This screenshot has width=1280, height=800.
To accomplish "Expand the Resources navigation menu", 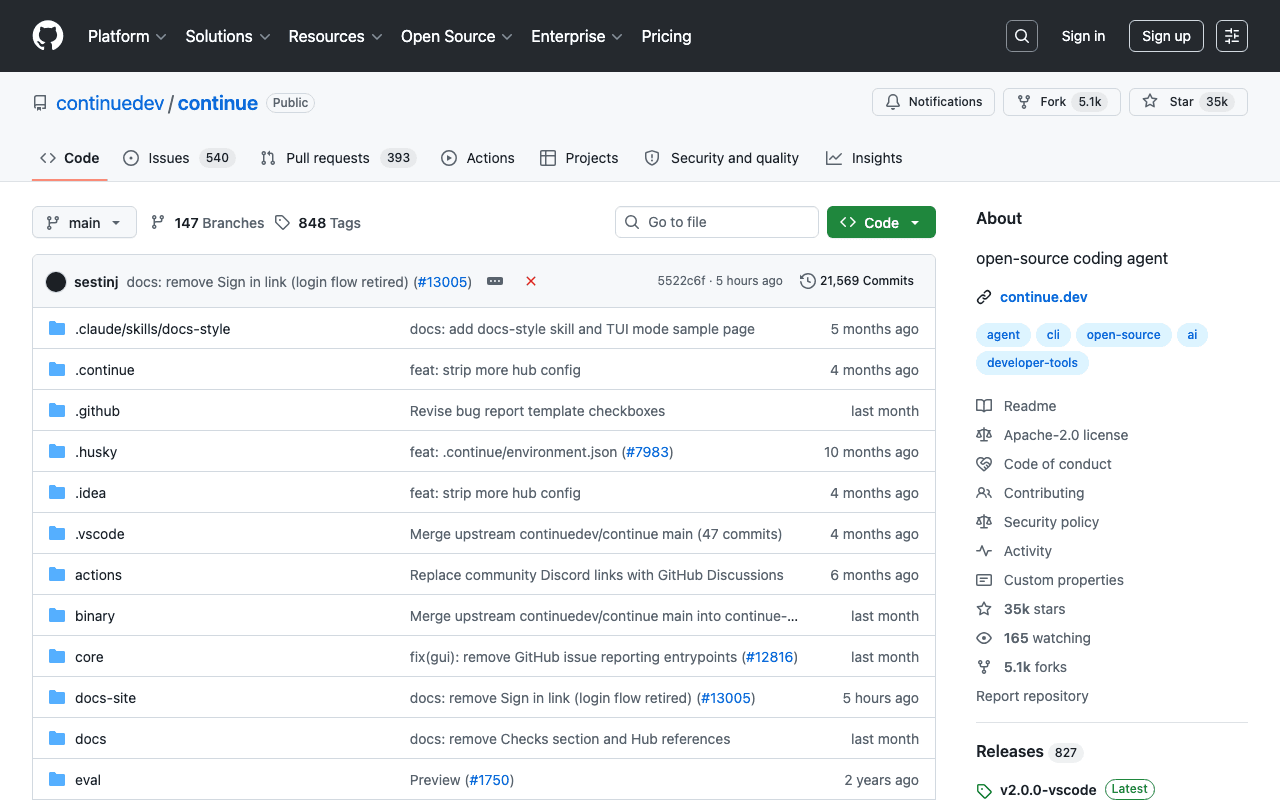I will (x=335, y=36).
